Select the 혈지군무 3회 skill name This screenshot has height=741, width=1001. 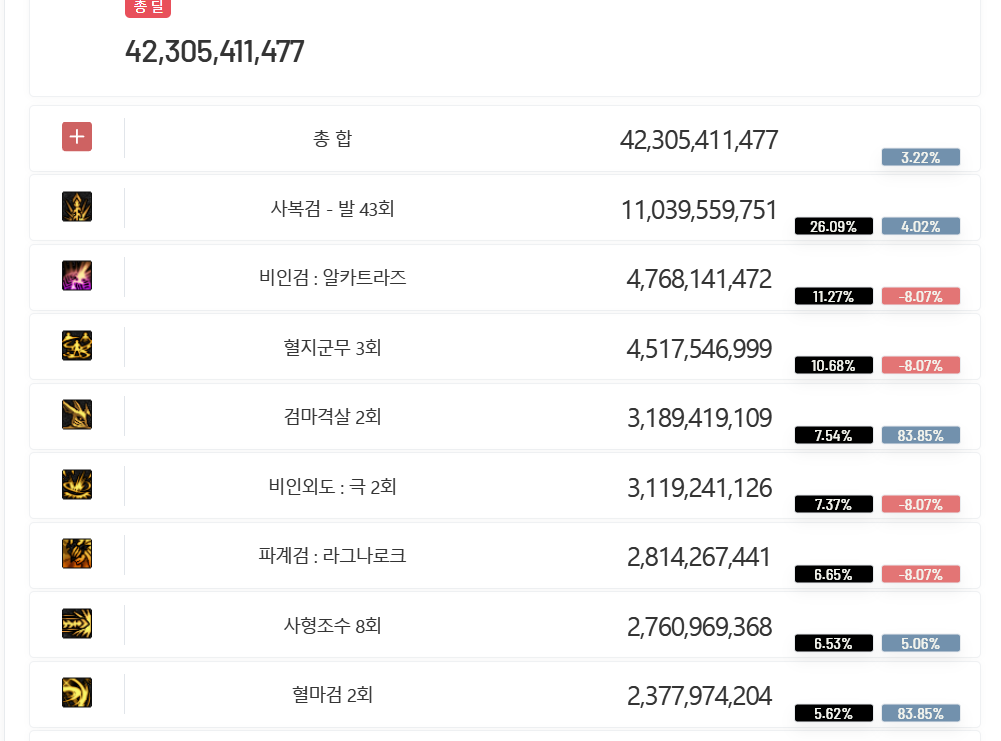(x=332, y=348)
